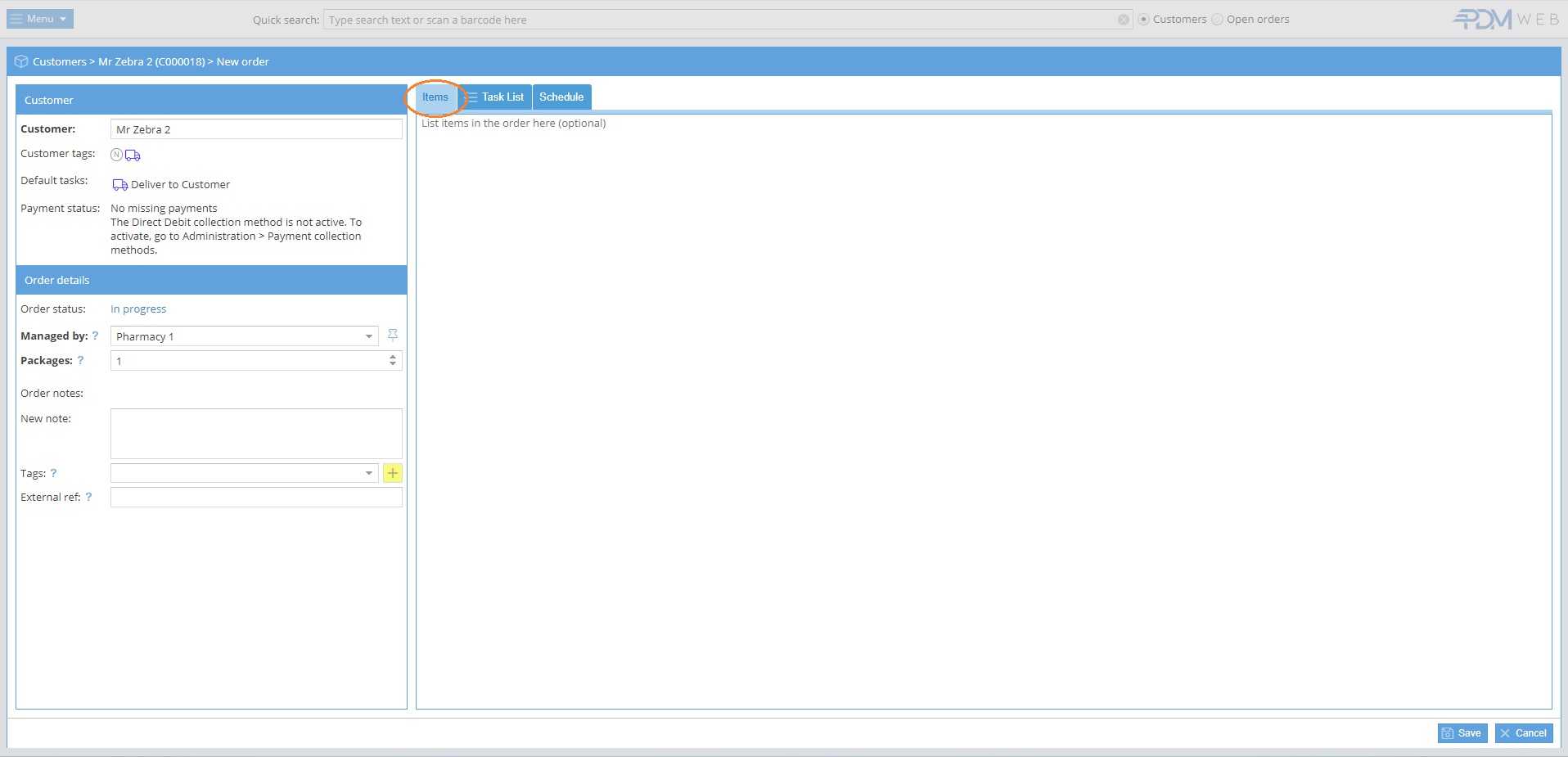Expand the Managed by Pharmacy 1 dropdown
Viewport: 1568px width, 757px height.
(368, 336)
